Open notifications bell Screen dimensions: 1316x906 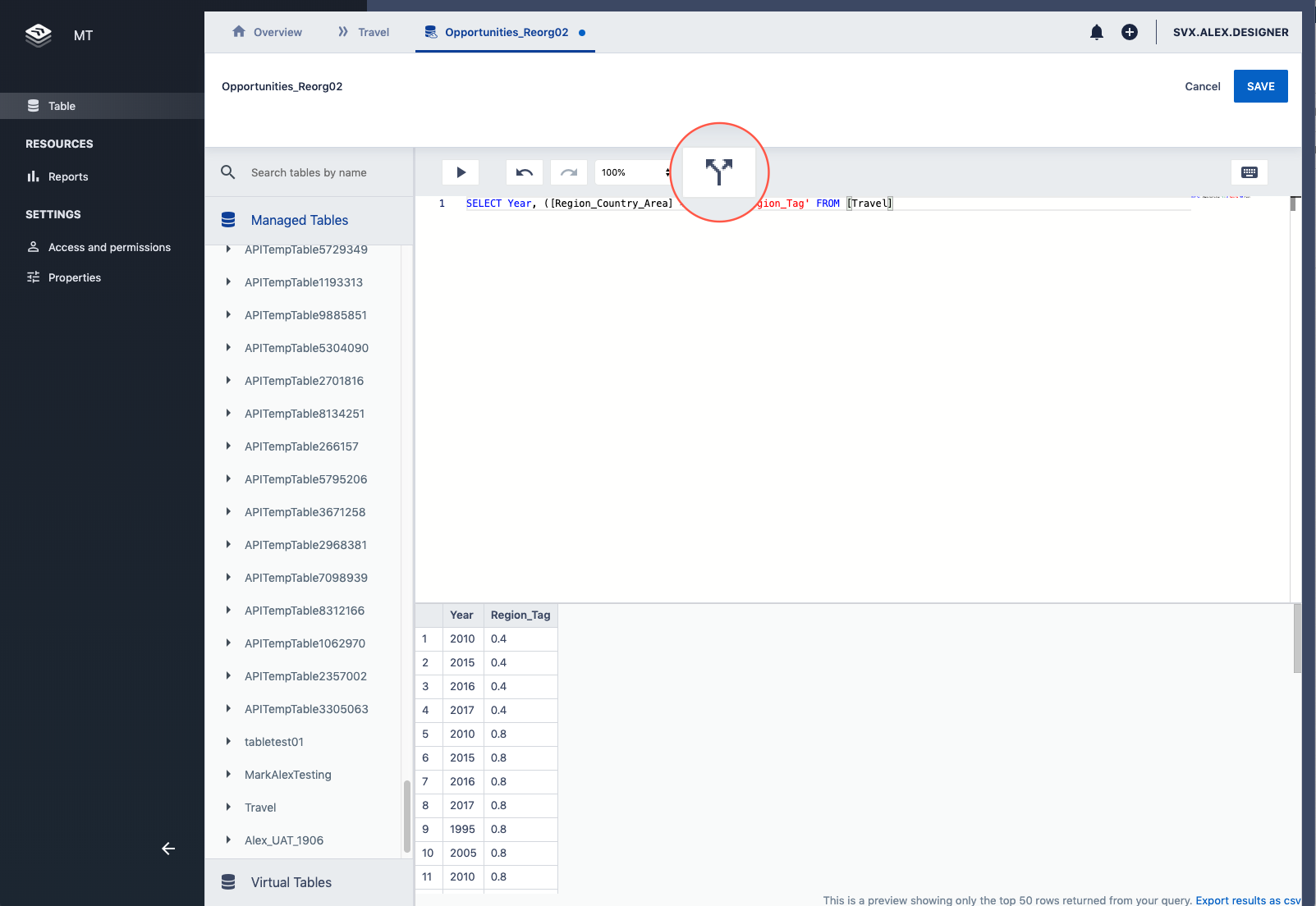1096,32
